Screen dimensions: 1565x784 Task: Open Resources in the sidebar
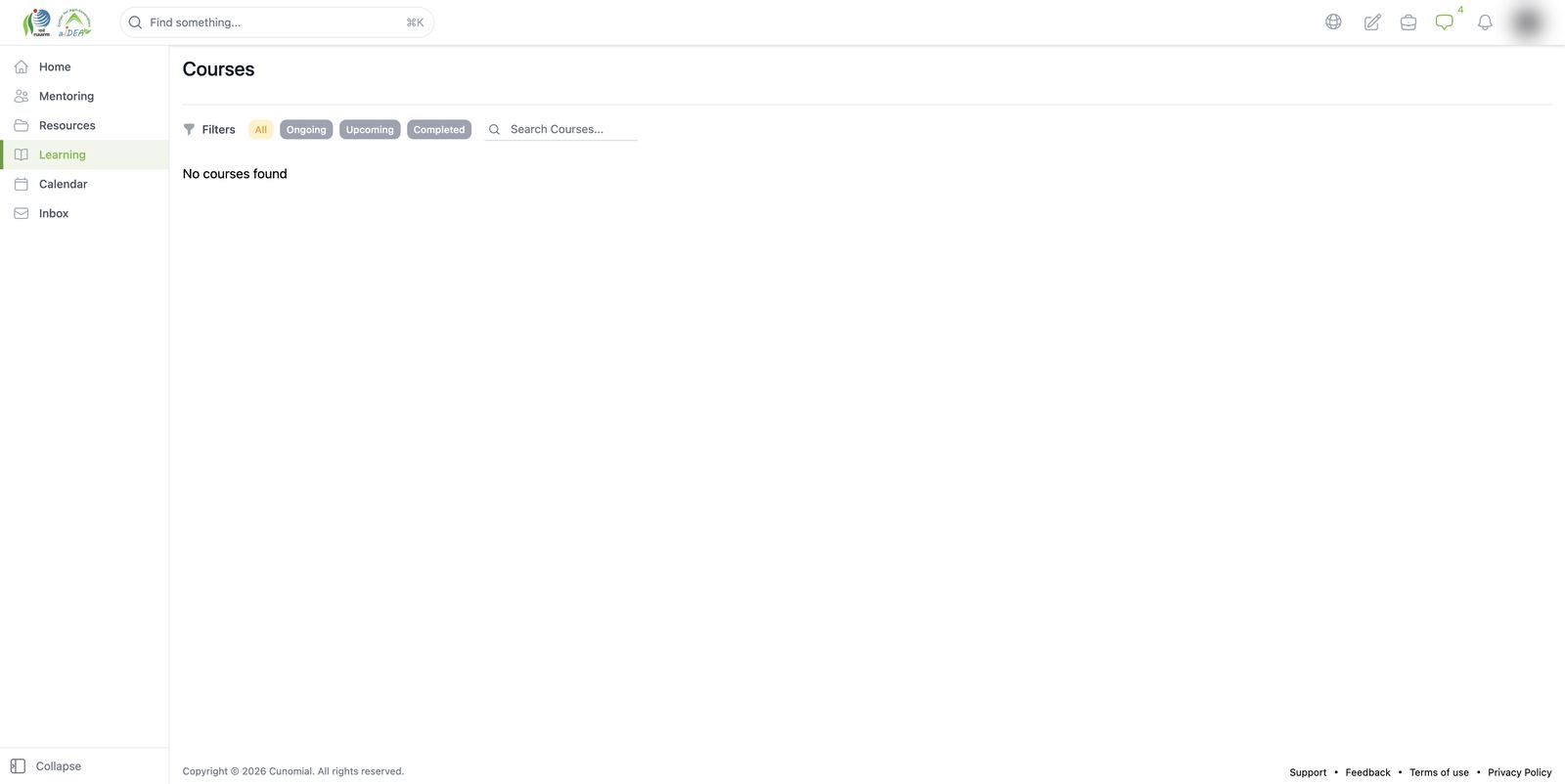(84, 125)
